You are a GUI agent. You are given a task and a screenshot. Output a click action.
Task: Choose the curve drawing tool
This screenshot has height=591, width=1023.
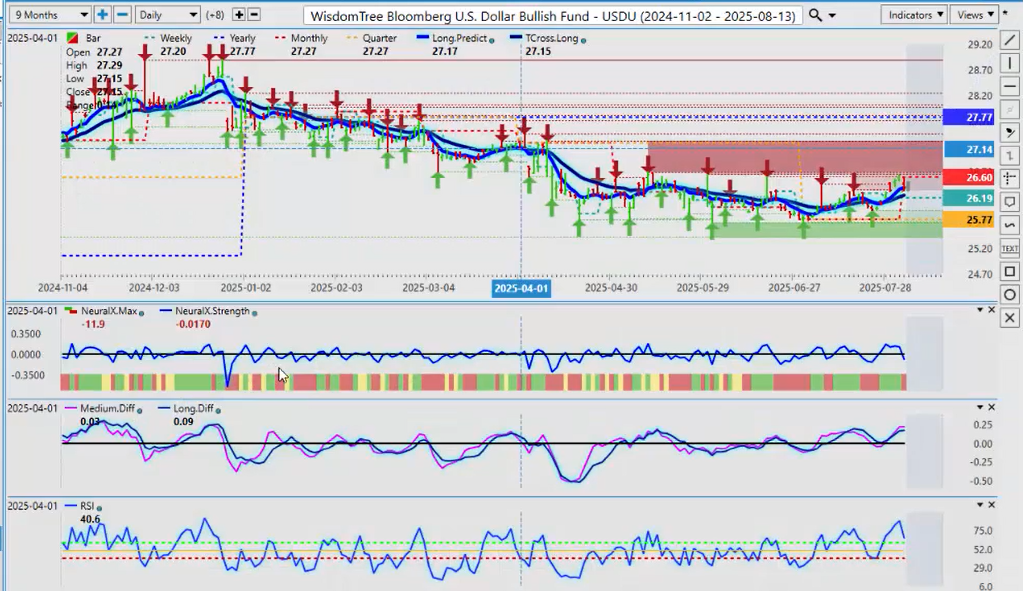[x=1010, y=225]
